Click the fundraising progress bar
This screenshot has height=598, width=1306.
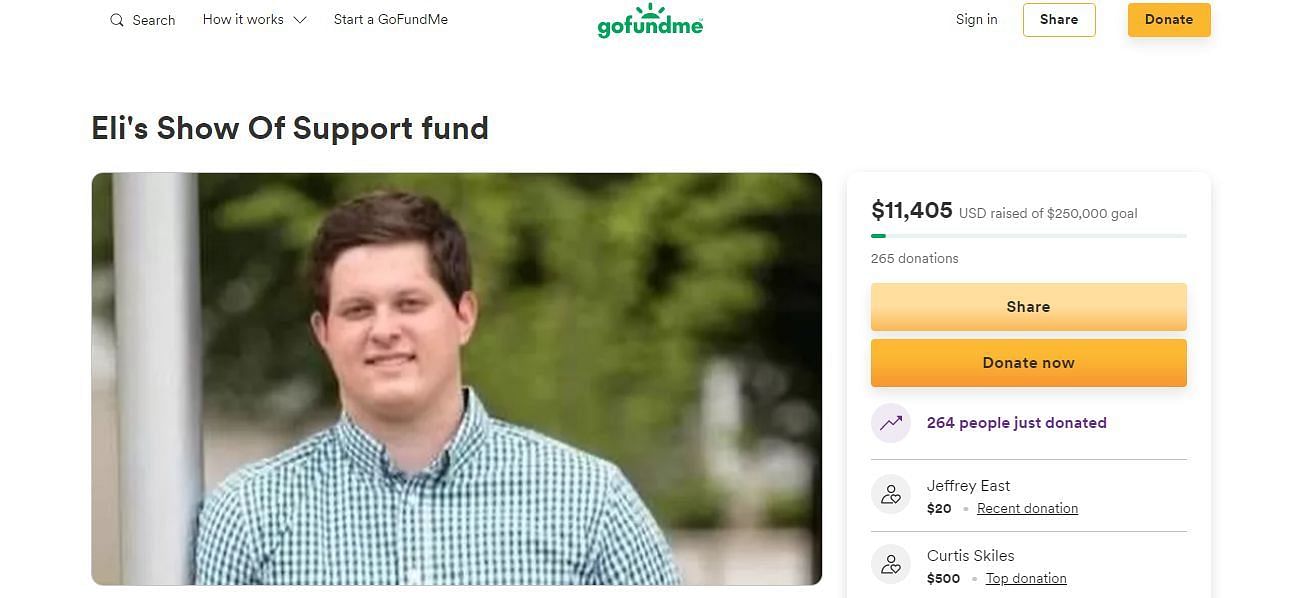click(1028, 236)
